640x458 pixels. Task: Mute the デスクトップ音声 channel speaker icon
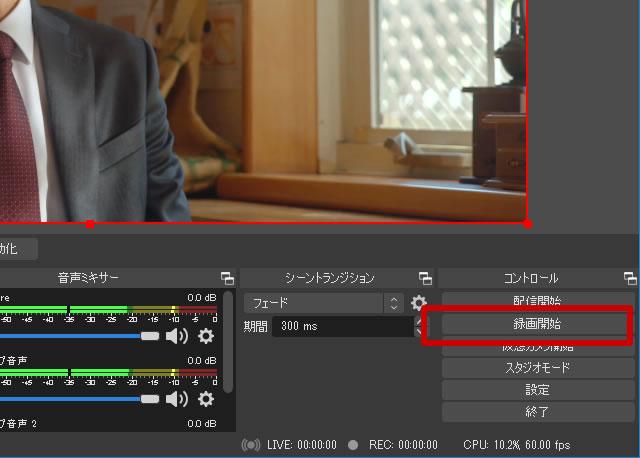pos(176,399)
